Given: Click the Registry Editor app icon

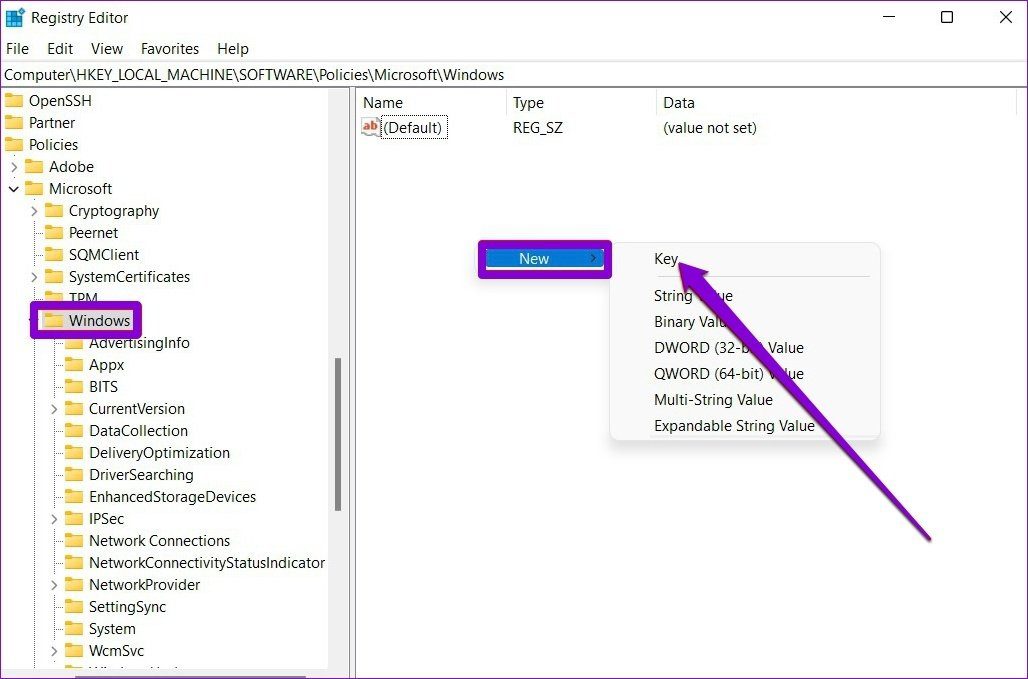Looking at the screenshot, I should coord(14,18).
